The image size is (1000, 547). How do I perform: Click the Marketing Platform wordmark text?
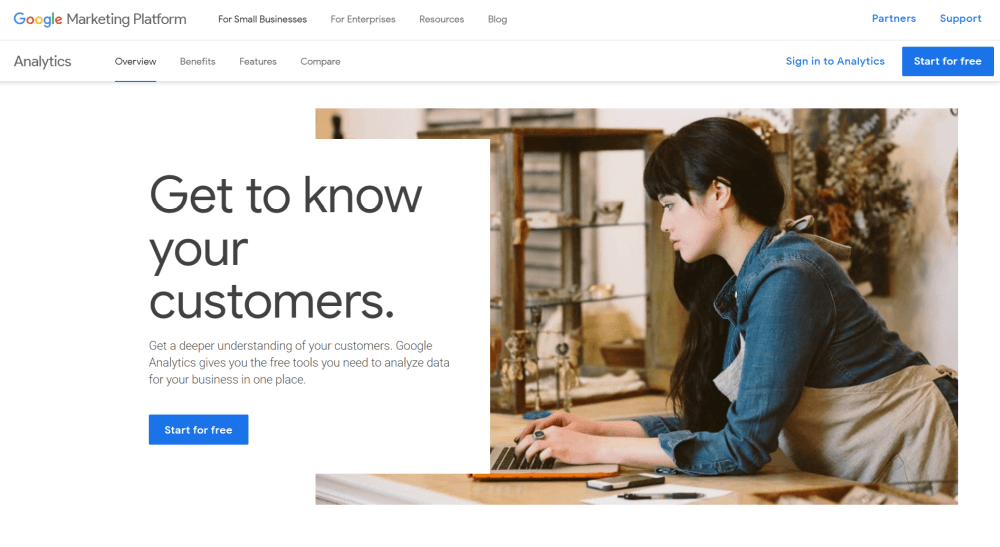pyautogui.click(x=126, y=19)
